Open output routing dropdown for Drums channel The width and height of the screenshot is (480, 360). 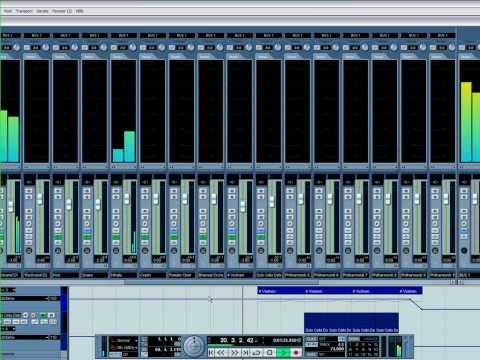click(x=94, y=35)
